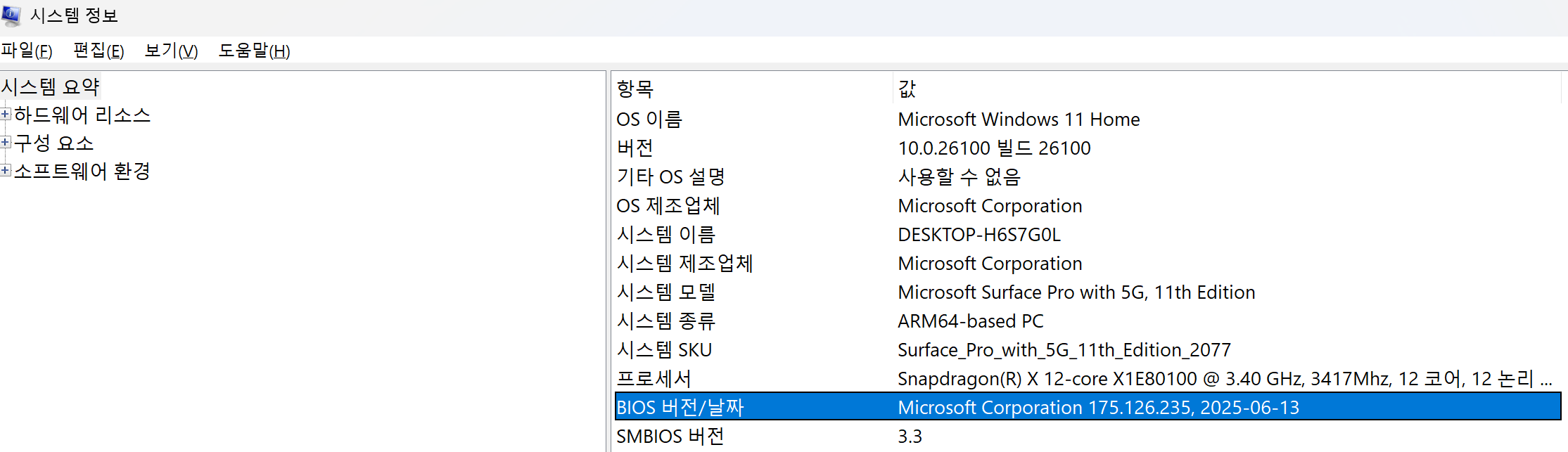Select the OS 이름 row label
This screenshot has height=452, width=1568.
click(x=649, y=119)
